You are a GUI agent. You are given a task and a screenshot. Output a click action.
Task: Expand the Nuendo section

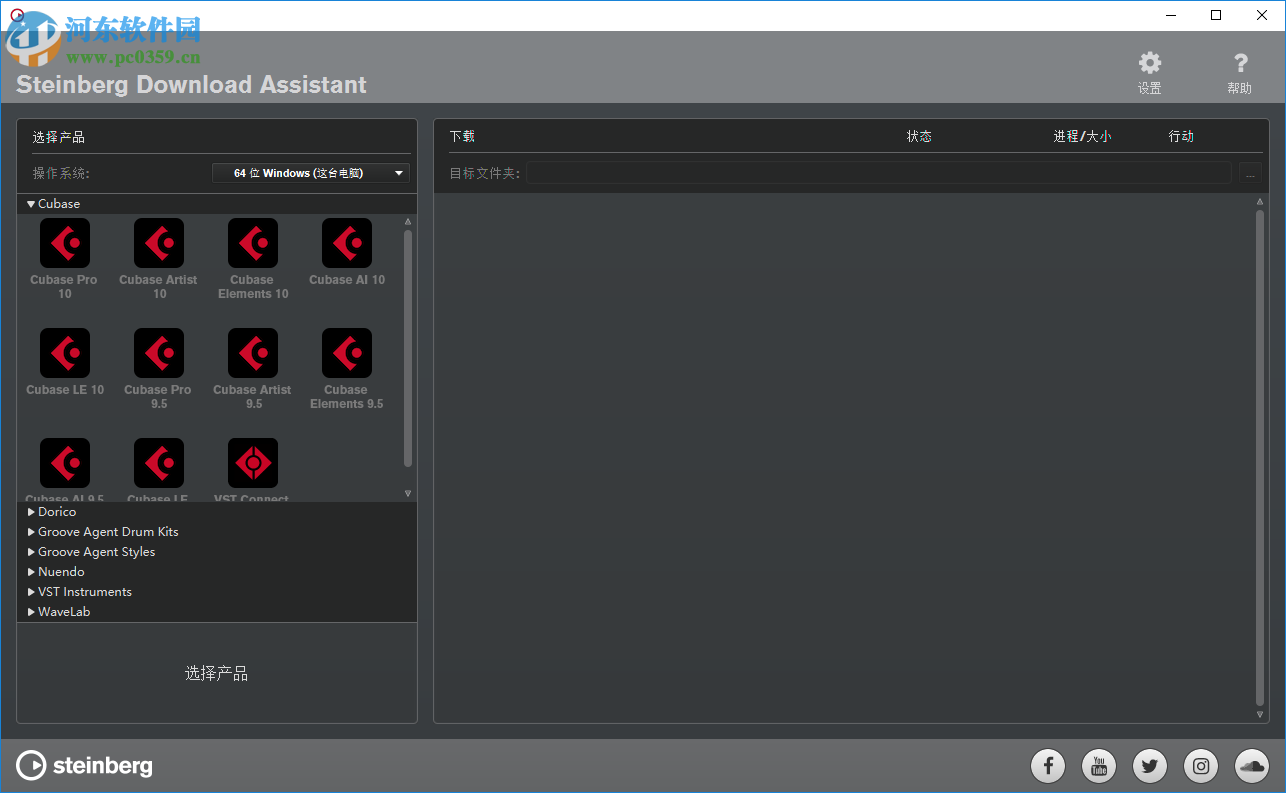tap(59, 571)
